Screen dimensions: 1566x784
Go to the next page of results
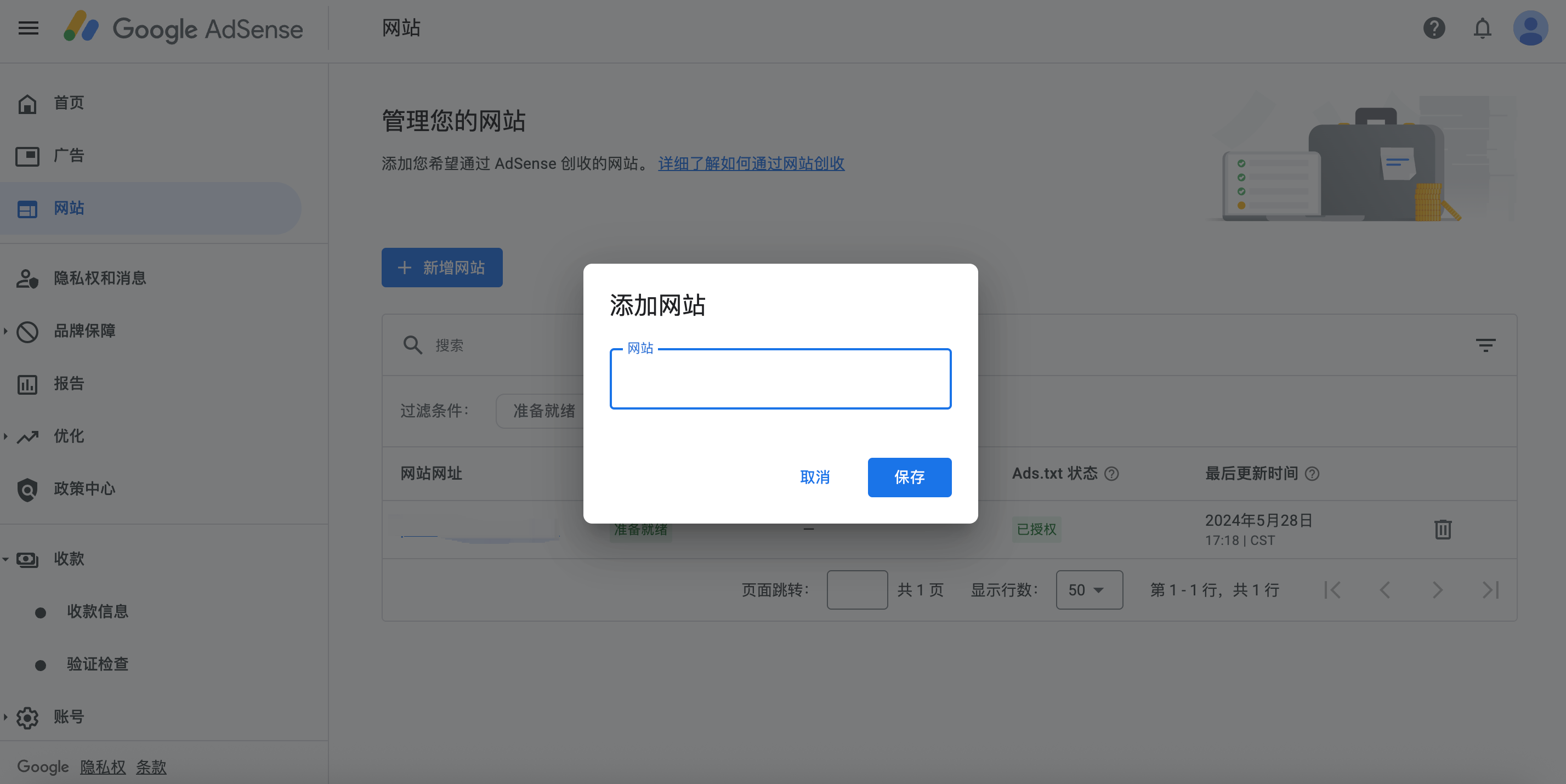coord(1438,589)
